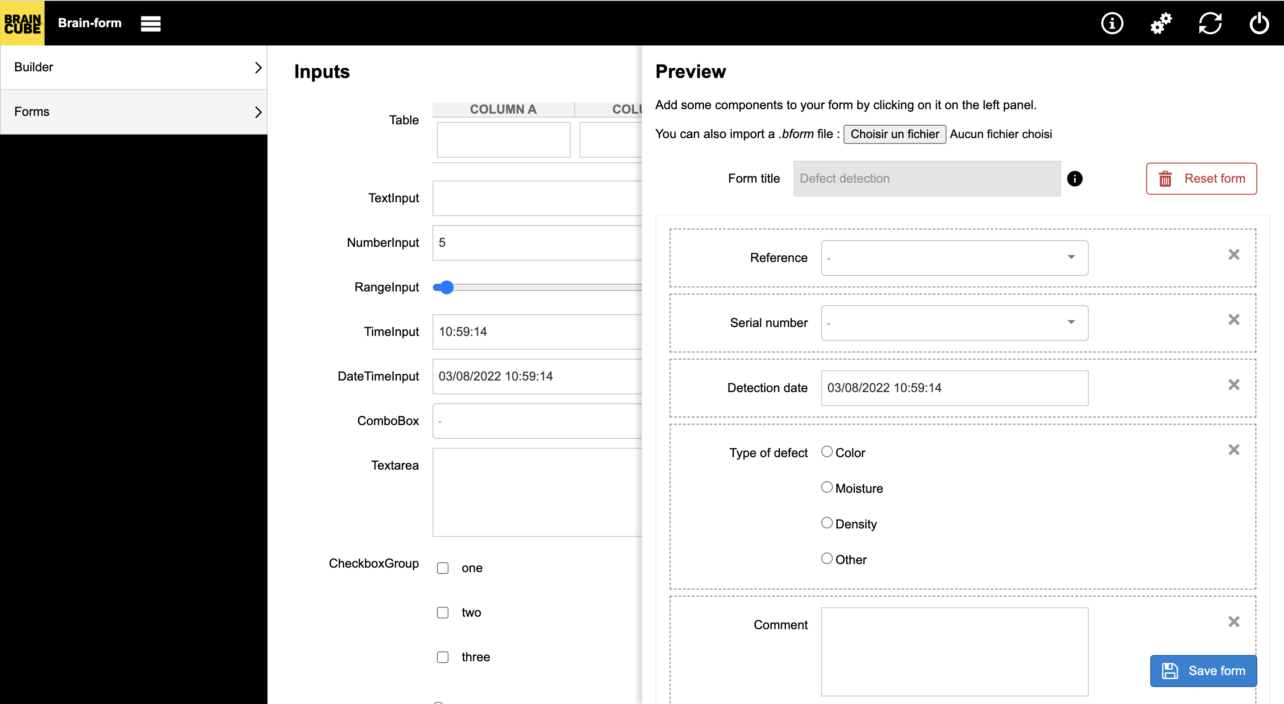Delete the Type of defect field
Screen dimensions: 1284x704
coord(1234,450)
